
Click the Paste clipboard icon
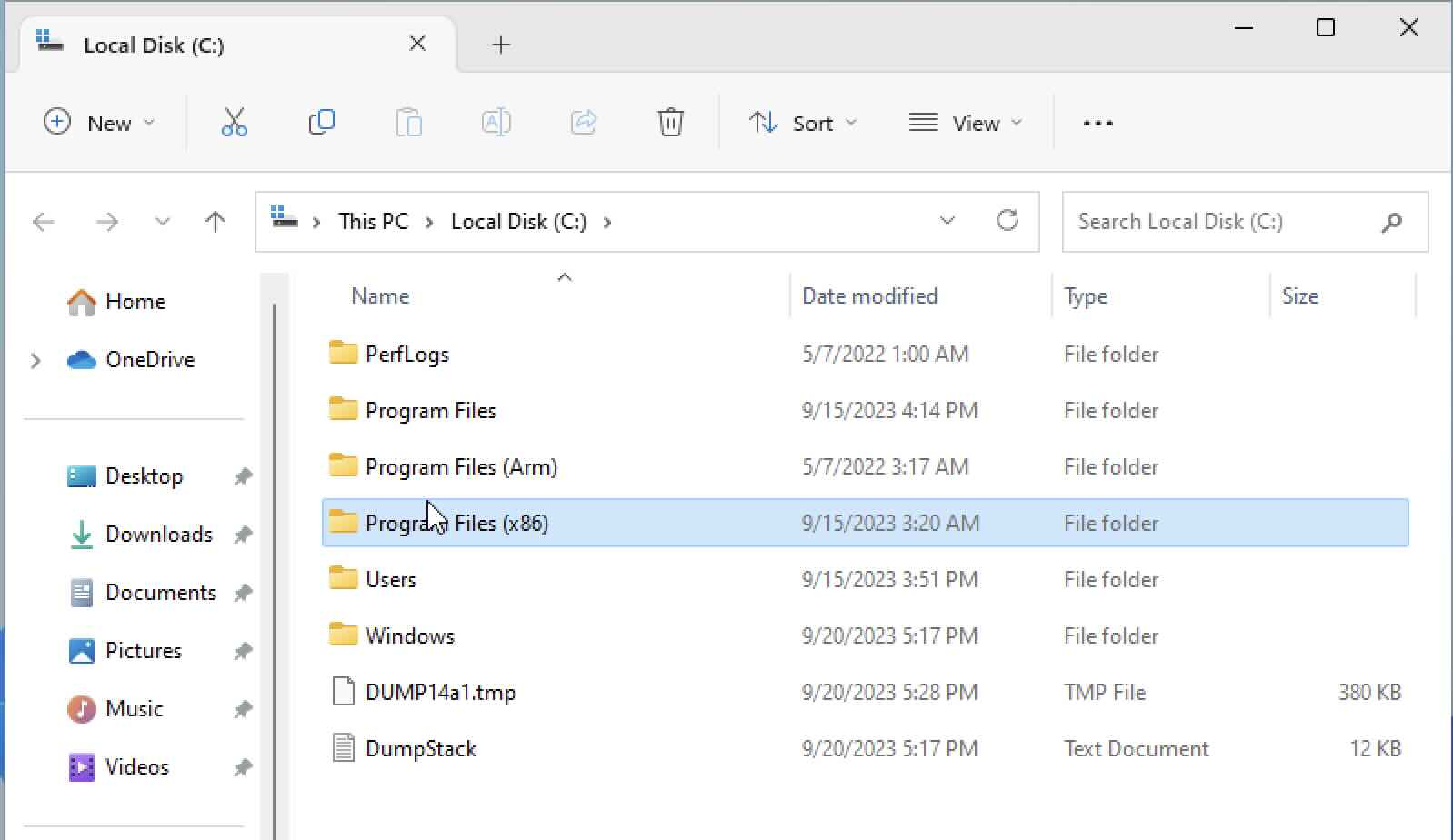(408, 122)
